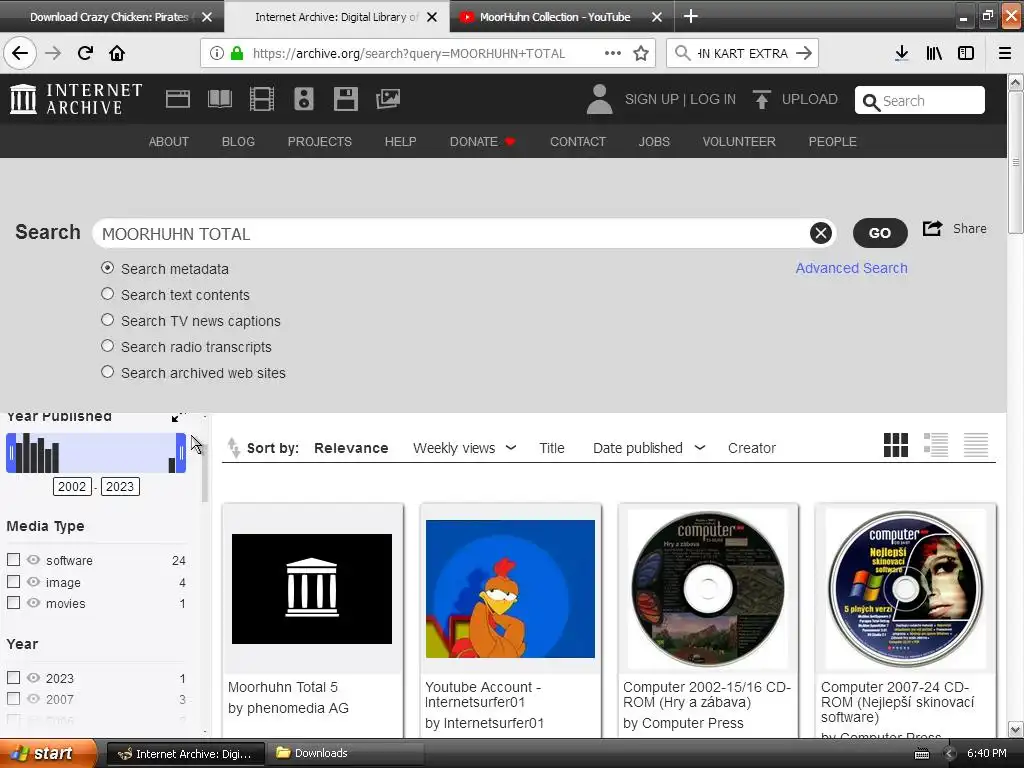Image resolution: width=1024 pixels, height=768 pixels.
Task: Open the BLOG menu item
Action: (x=238, y=142)
